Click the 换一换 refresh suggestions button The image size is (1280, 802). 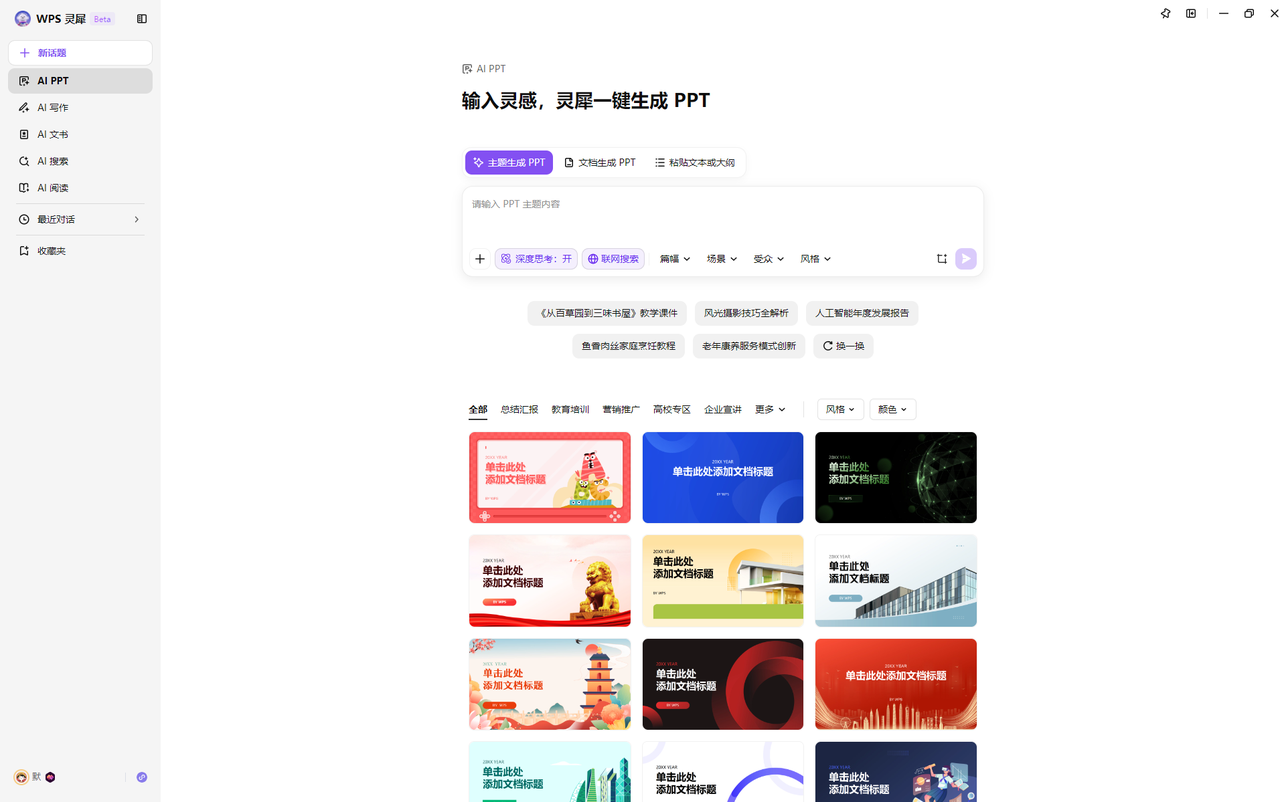(x=843, y=345)
